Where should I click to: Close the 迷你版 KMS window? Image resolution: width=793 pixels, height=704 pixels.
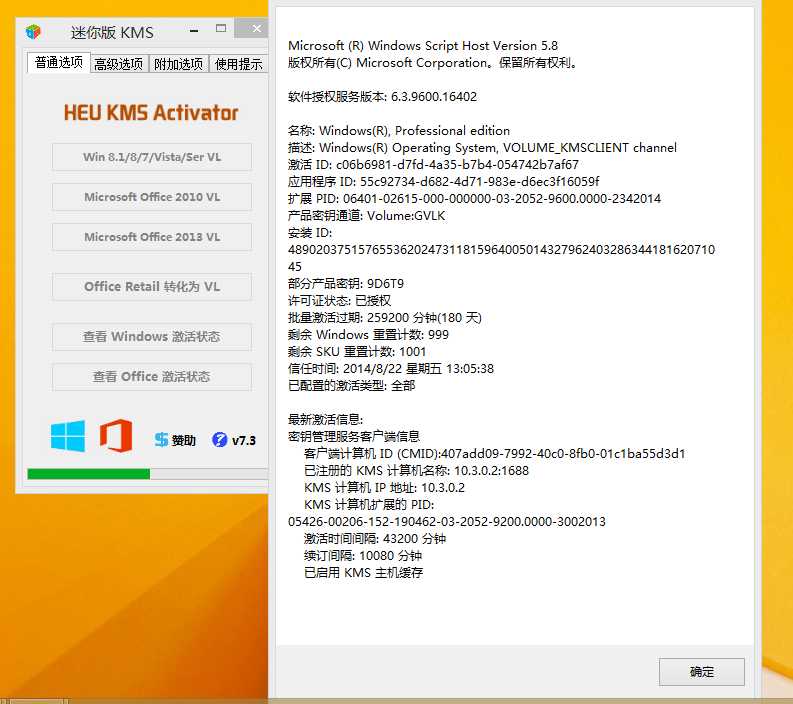251,29
